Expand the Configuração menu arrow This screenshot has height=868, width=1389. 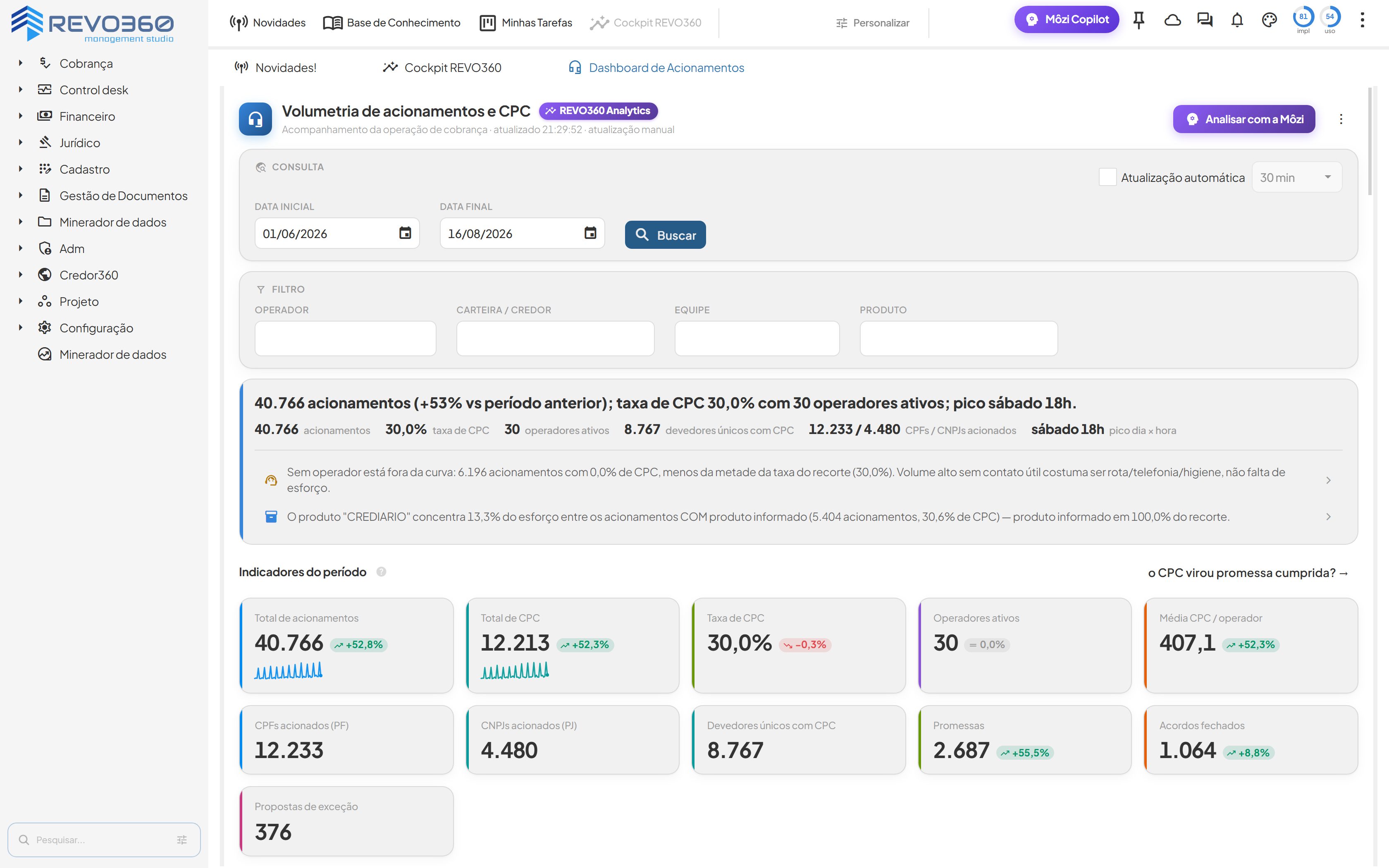tap(20, 328)
